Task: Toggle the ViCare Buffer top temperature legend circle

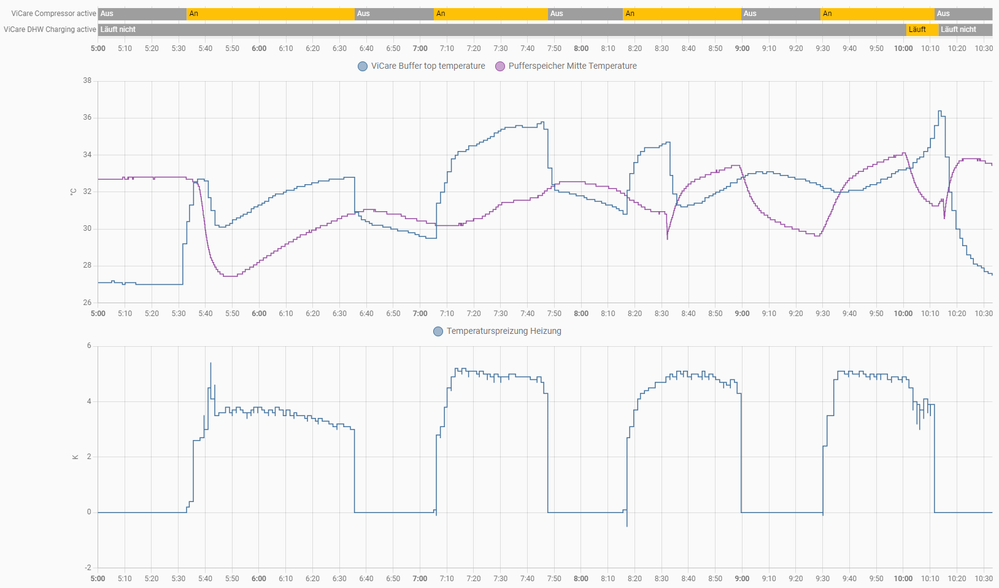Action: pyautogui.click(x=363, y=66)
